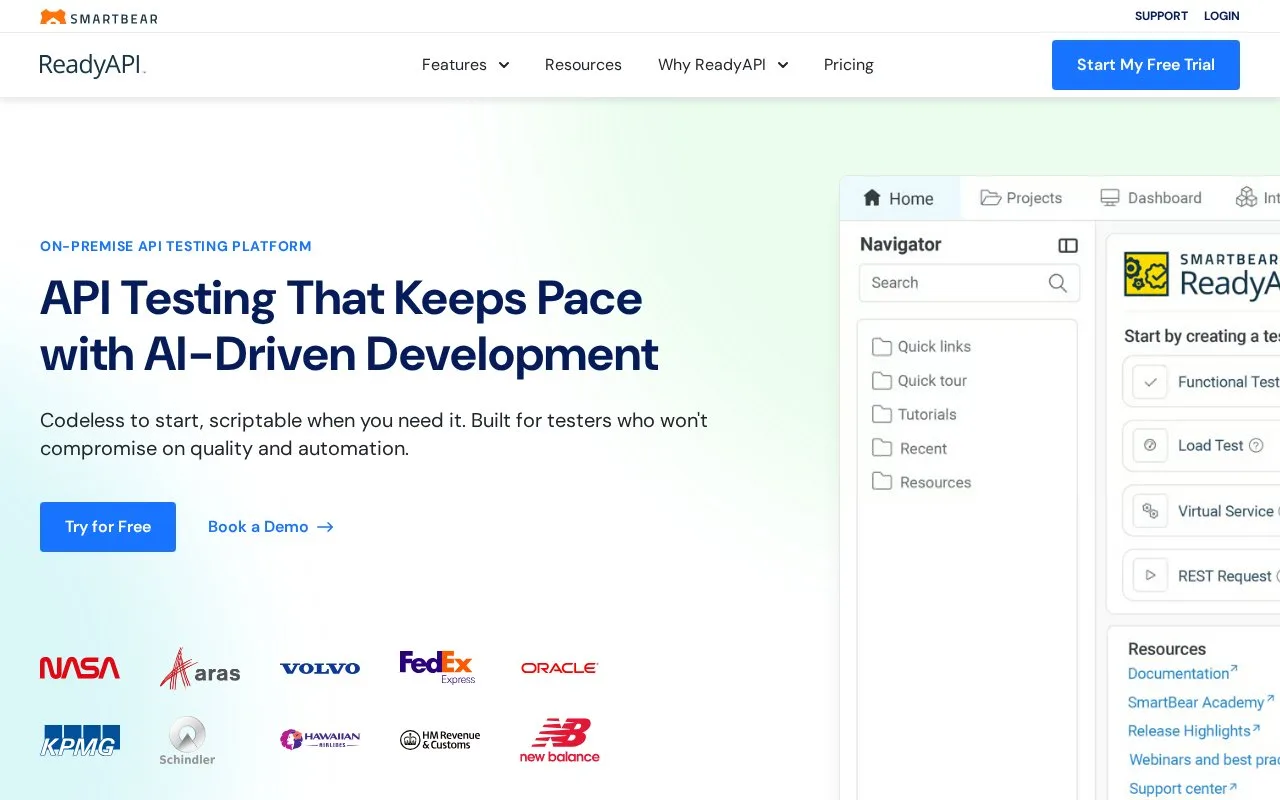1280x800 pixels.
Task: Click the Hawaiian Airlines logo
Action: [320, 740]
